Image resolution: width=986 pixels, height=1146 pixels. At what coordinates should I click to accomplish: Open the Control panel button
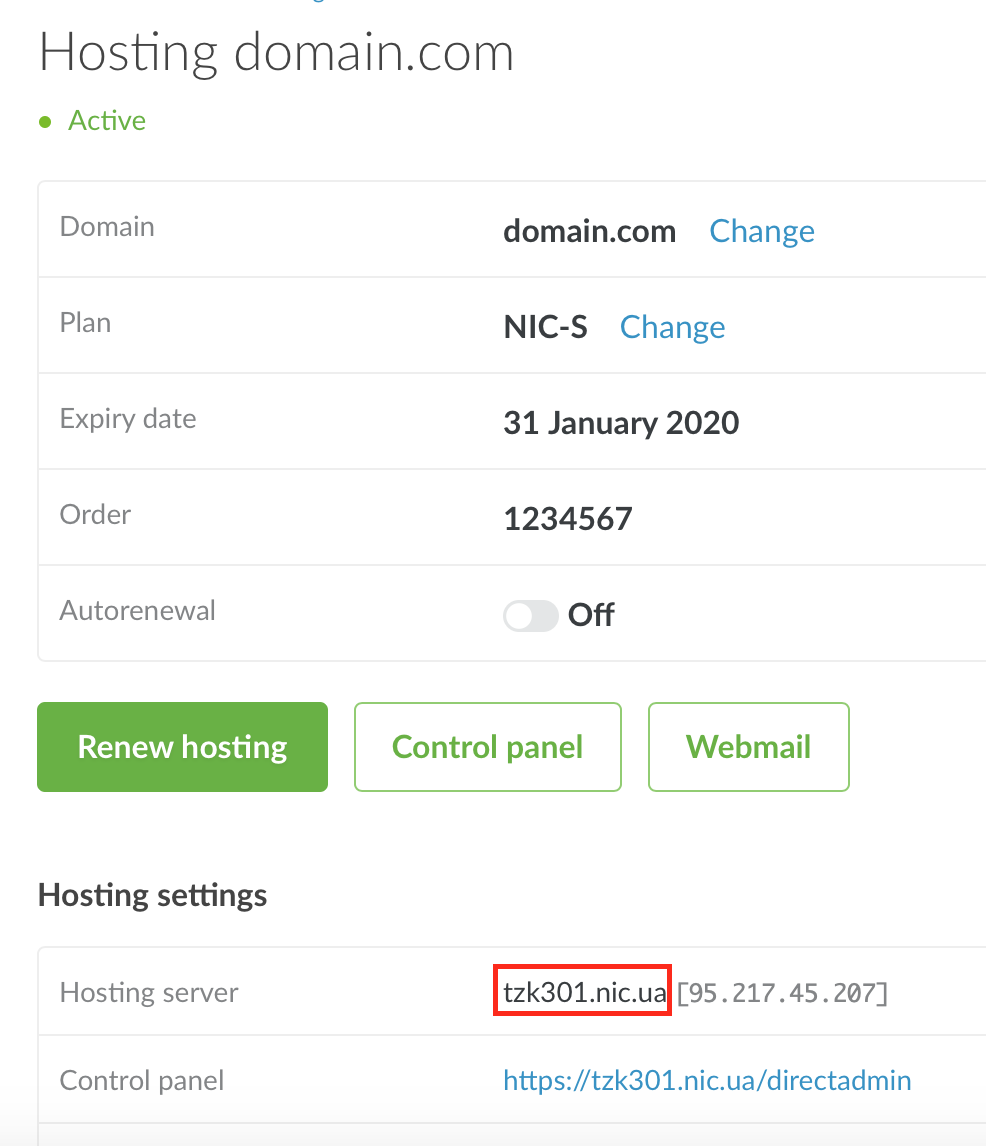(487, 747)
